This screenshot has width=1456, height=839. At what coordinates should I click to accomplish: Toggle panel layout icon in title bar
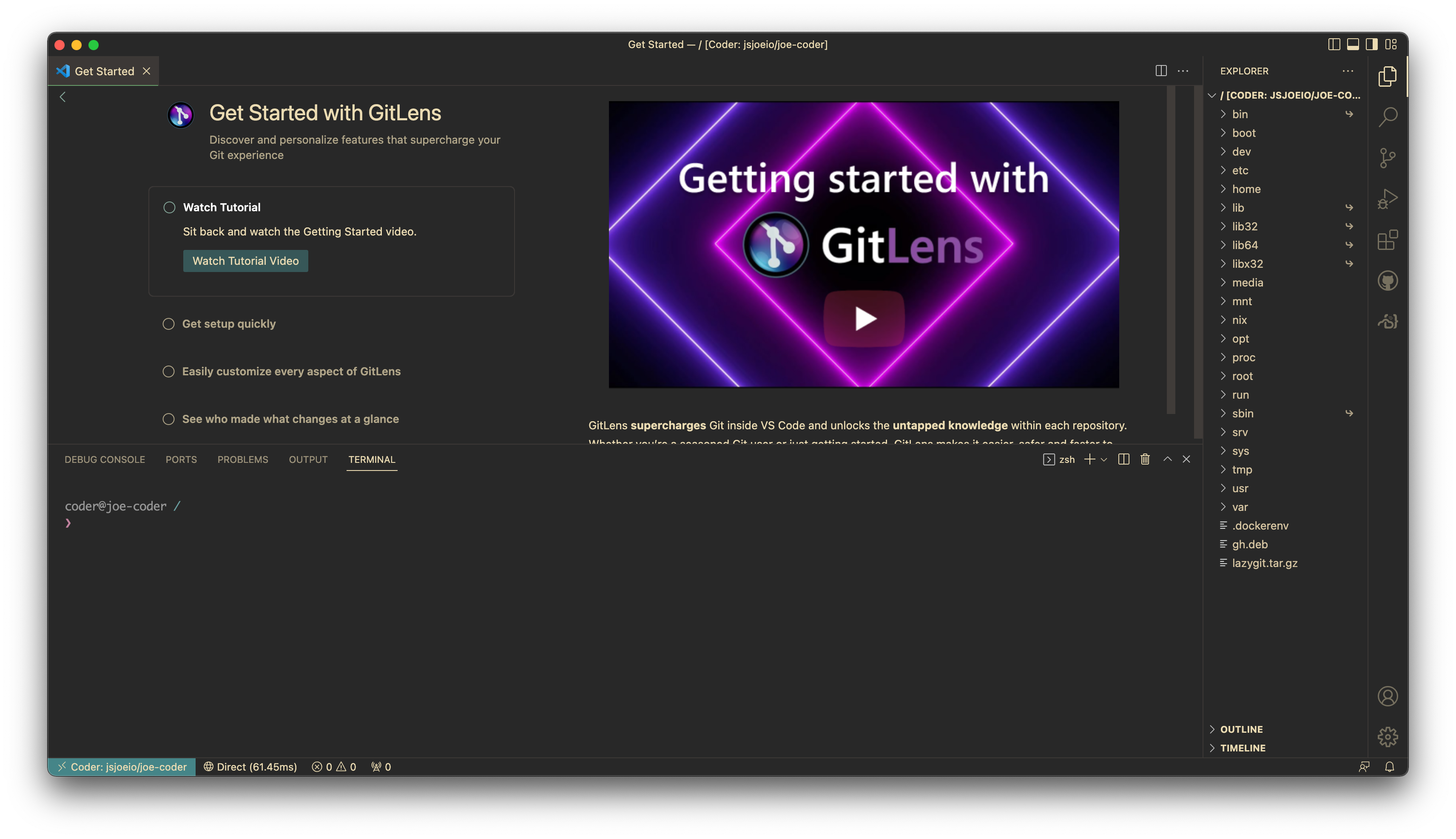point(1352,44)
